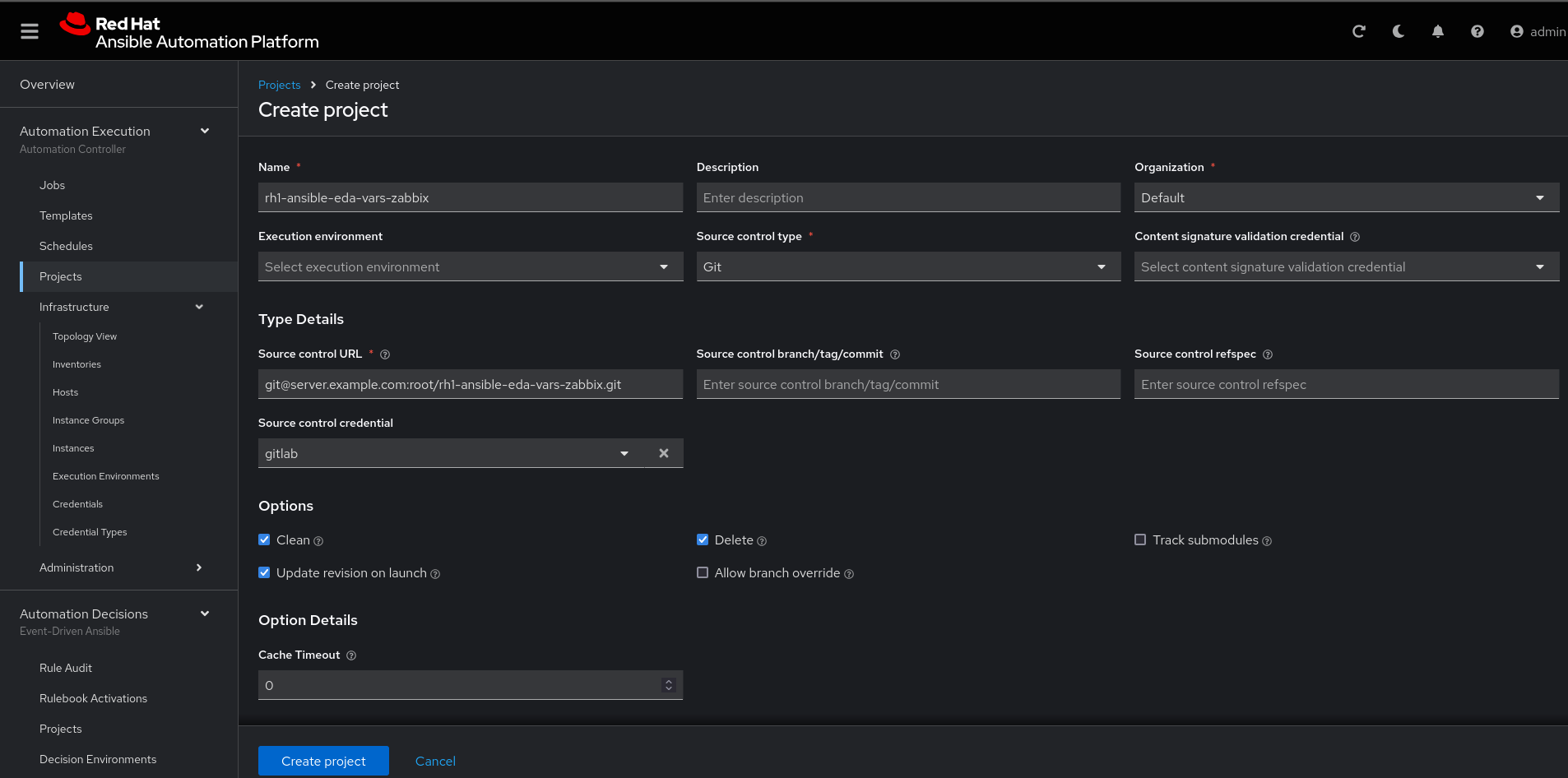Click into the Source control URL field

click(x=471, y=384)
